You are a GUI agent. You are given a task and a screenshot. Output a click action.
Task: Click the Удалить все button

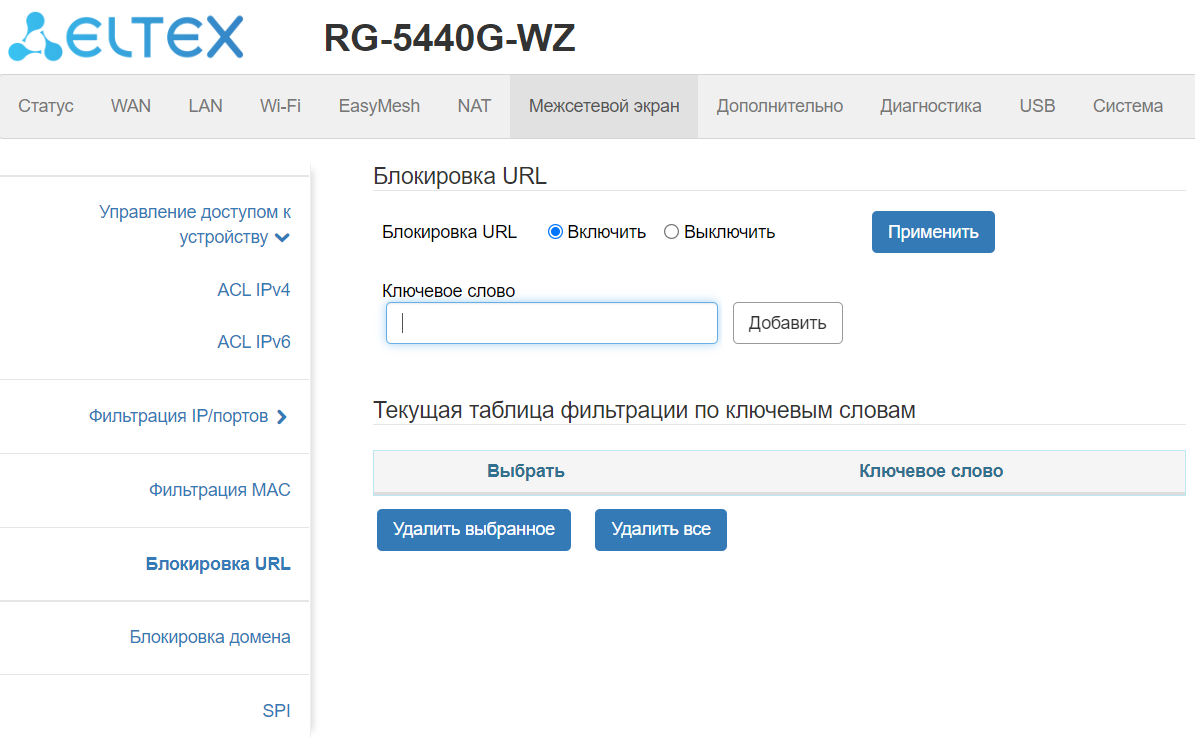[x=660, y=529]
